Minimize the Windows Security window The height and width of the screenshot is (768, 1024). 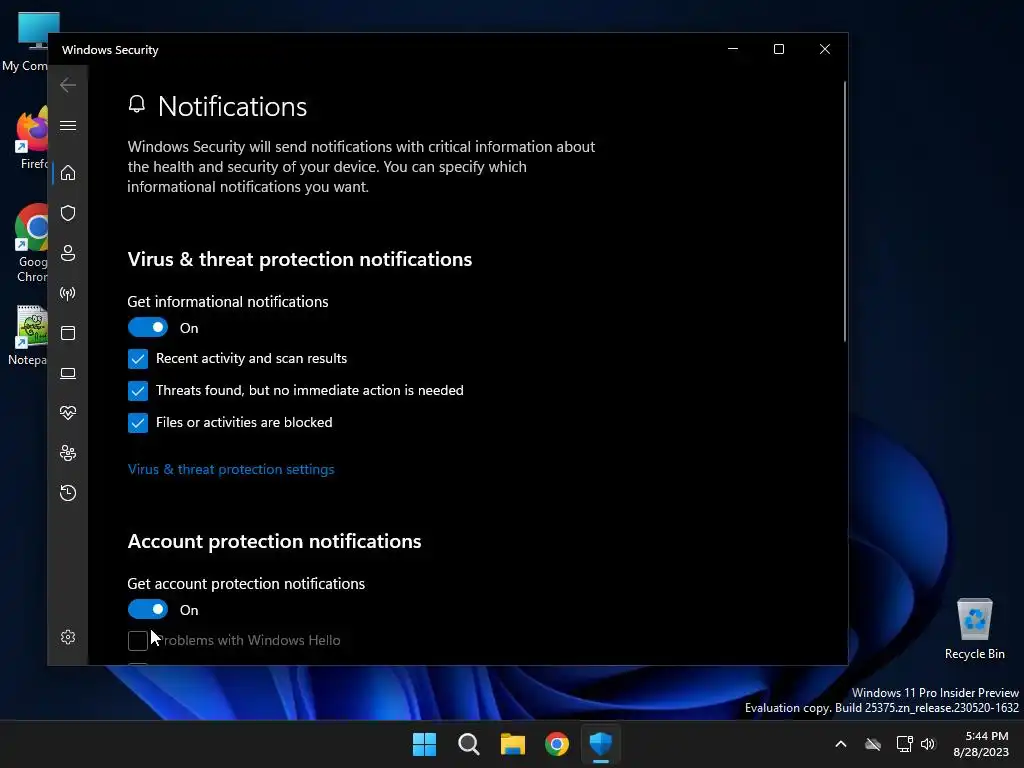pyautogui.click(x=733, y=49)
